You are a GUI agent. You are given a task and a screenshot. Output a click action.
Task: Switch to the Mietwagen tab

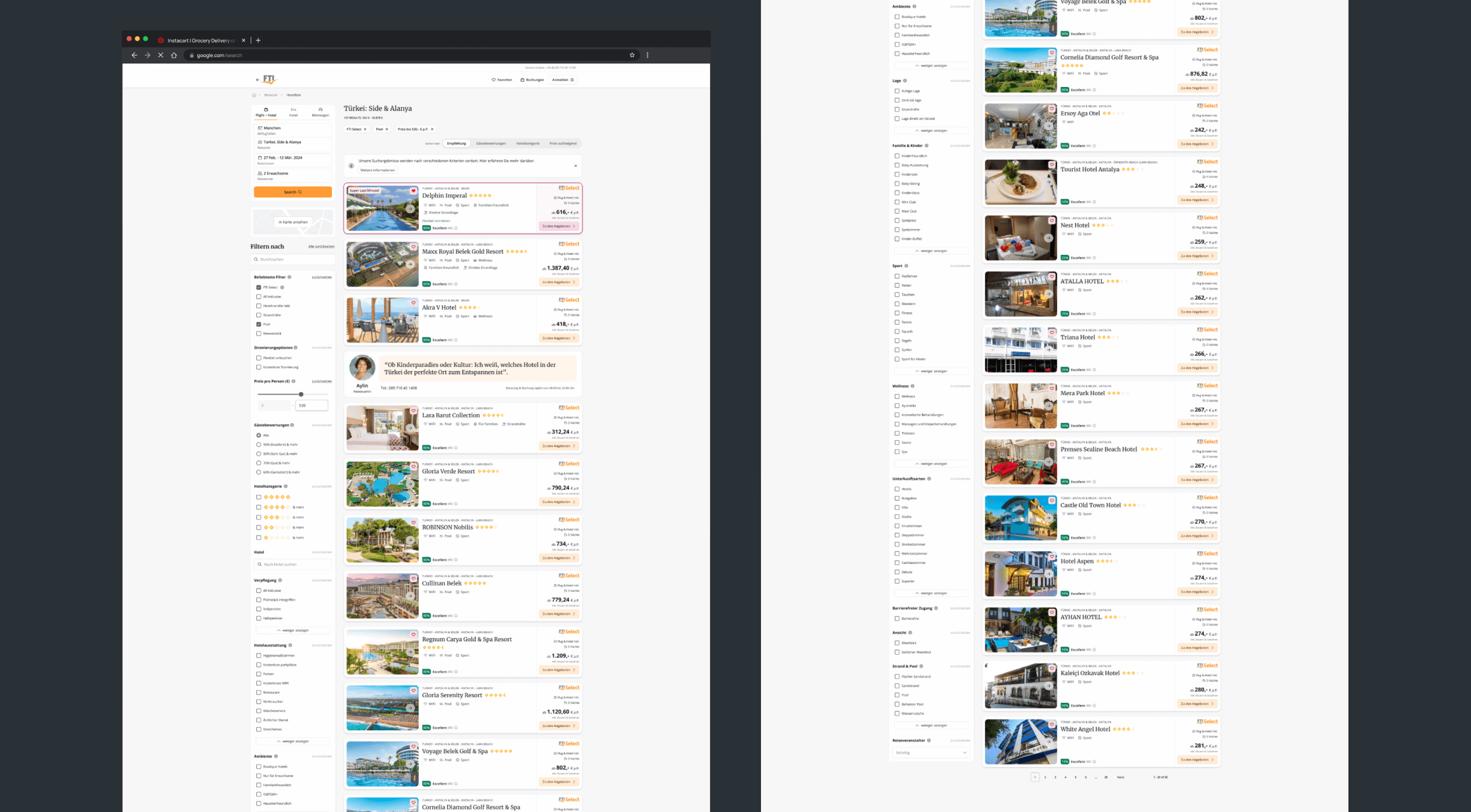[320, 112]
